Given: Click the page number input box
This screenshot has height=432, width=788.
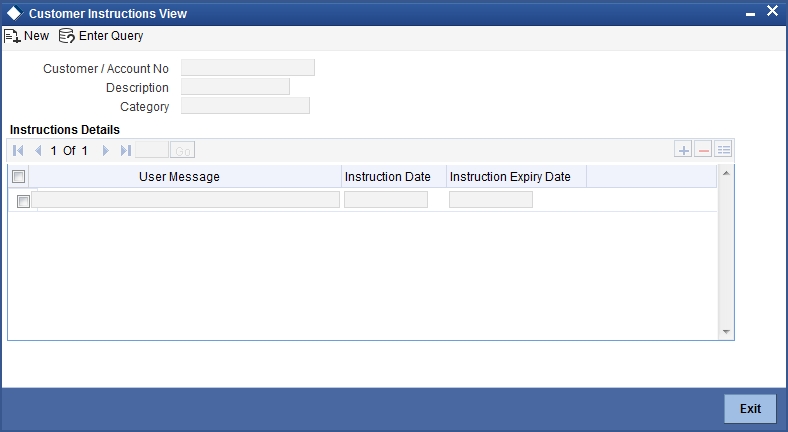Looking at the screenshot, I should click(152, 150).
